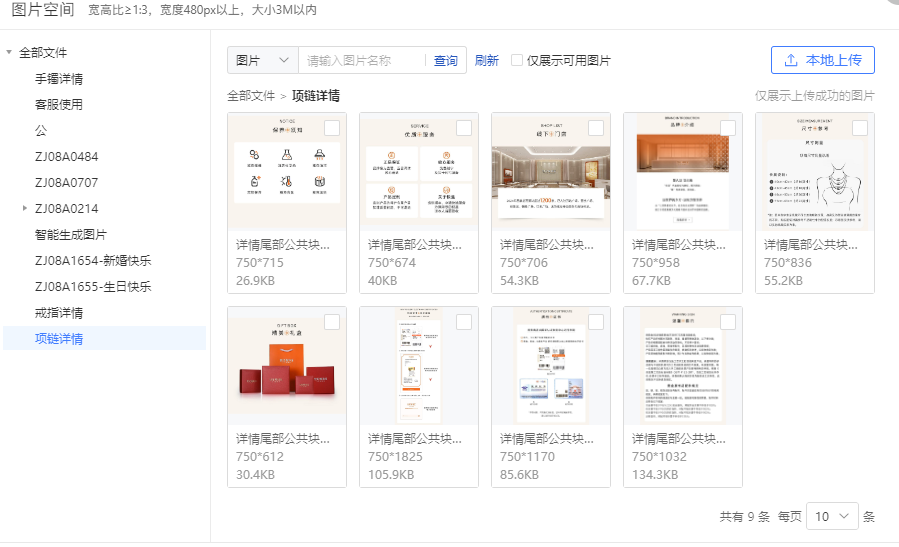Click the image name search field
The image size is (899, 547).
(362, 60)
